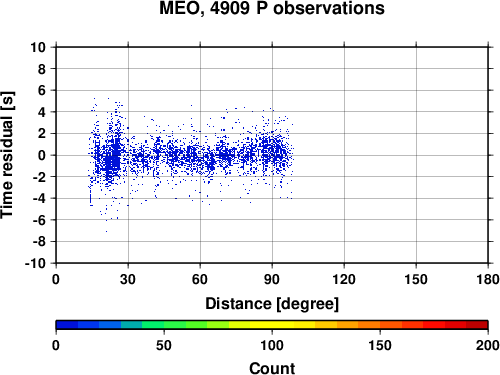
Task: Click the x-axis tick label 60
Action: coord(200,279)
